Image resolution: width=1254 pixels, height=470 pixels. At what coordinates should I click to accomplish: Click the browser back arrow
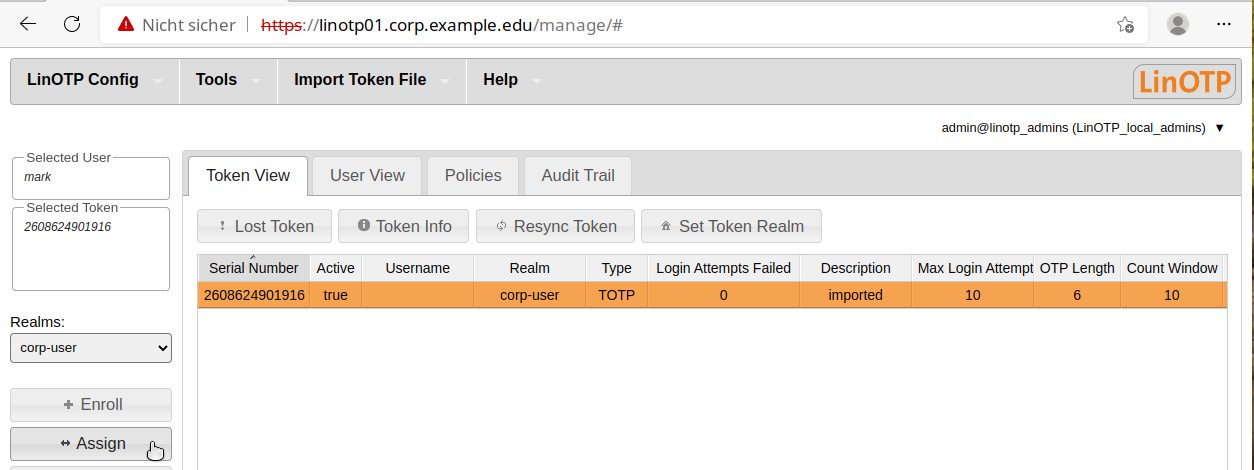point(27,24)
